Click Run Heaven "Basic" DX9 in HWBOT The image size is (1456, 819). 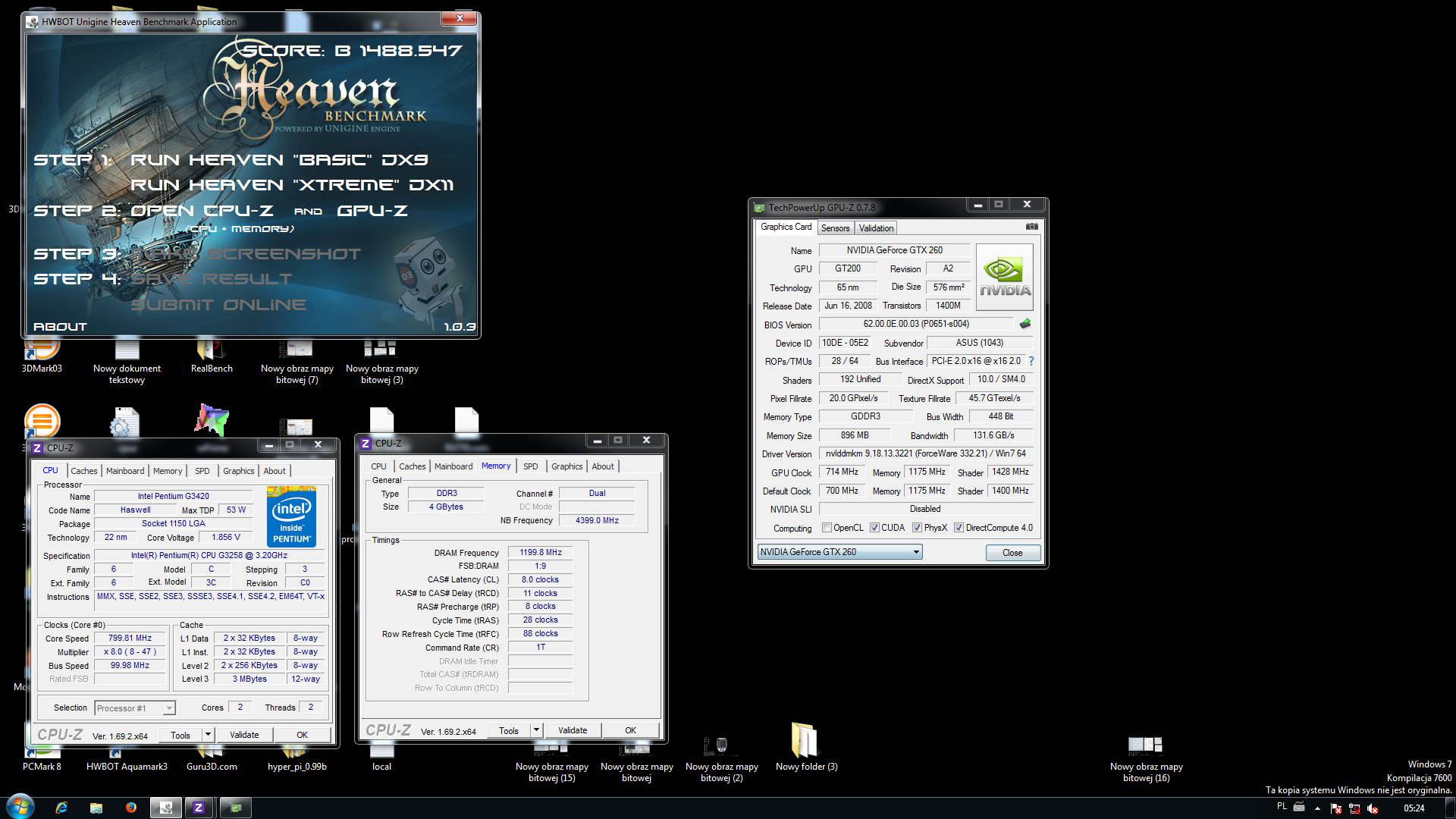(x=279, y=160)
